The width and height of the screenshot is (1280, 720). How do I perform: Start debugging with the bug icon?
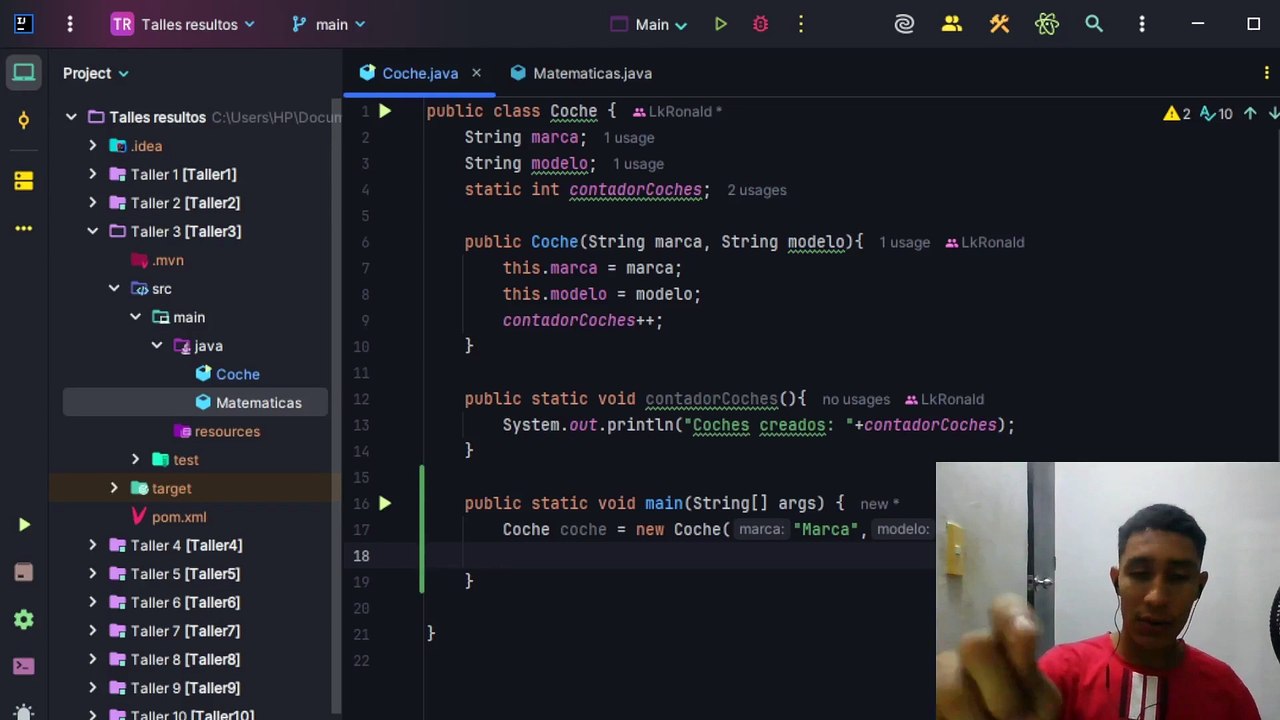tap(760, 24)
